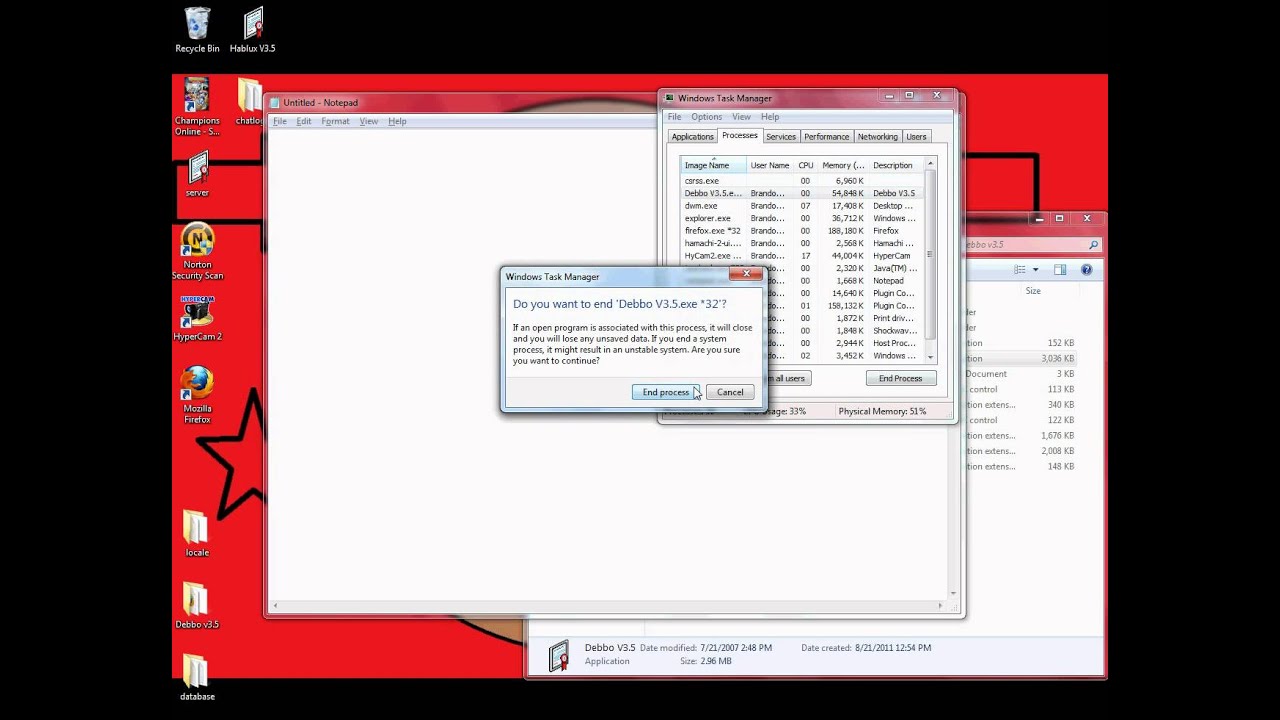Select the explorer.exe process row
The width and height of the screenshot is (1280, 720).
click(803, 218)
